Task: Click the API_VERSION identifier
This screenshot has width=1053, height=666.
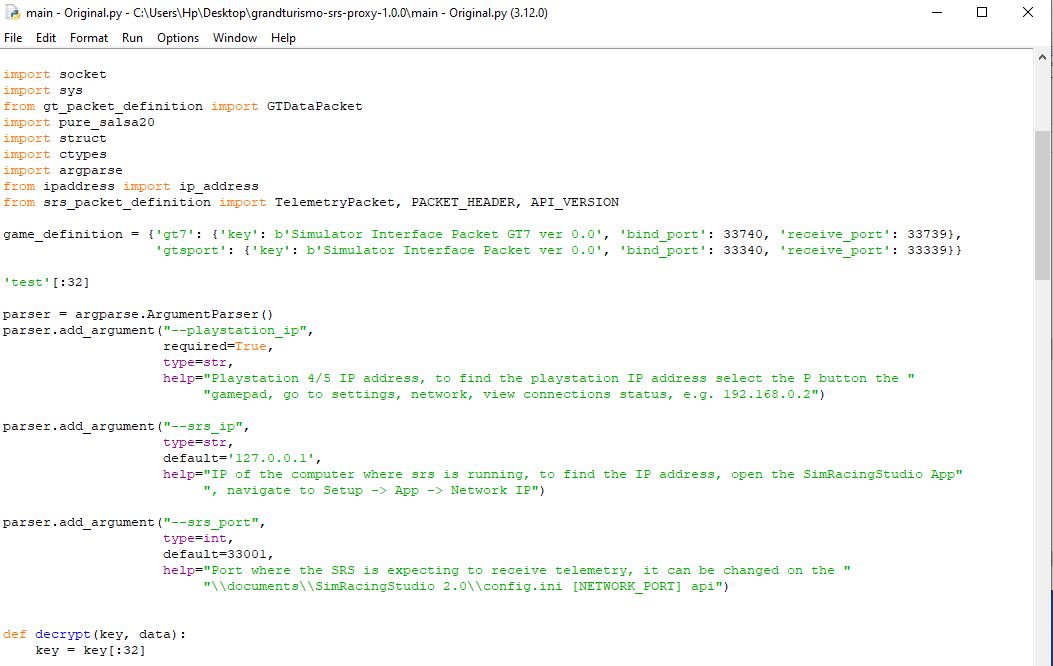Action: tap(574, 202)
